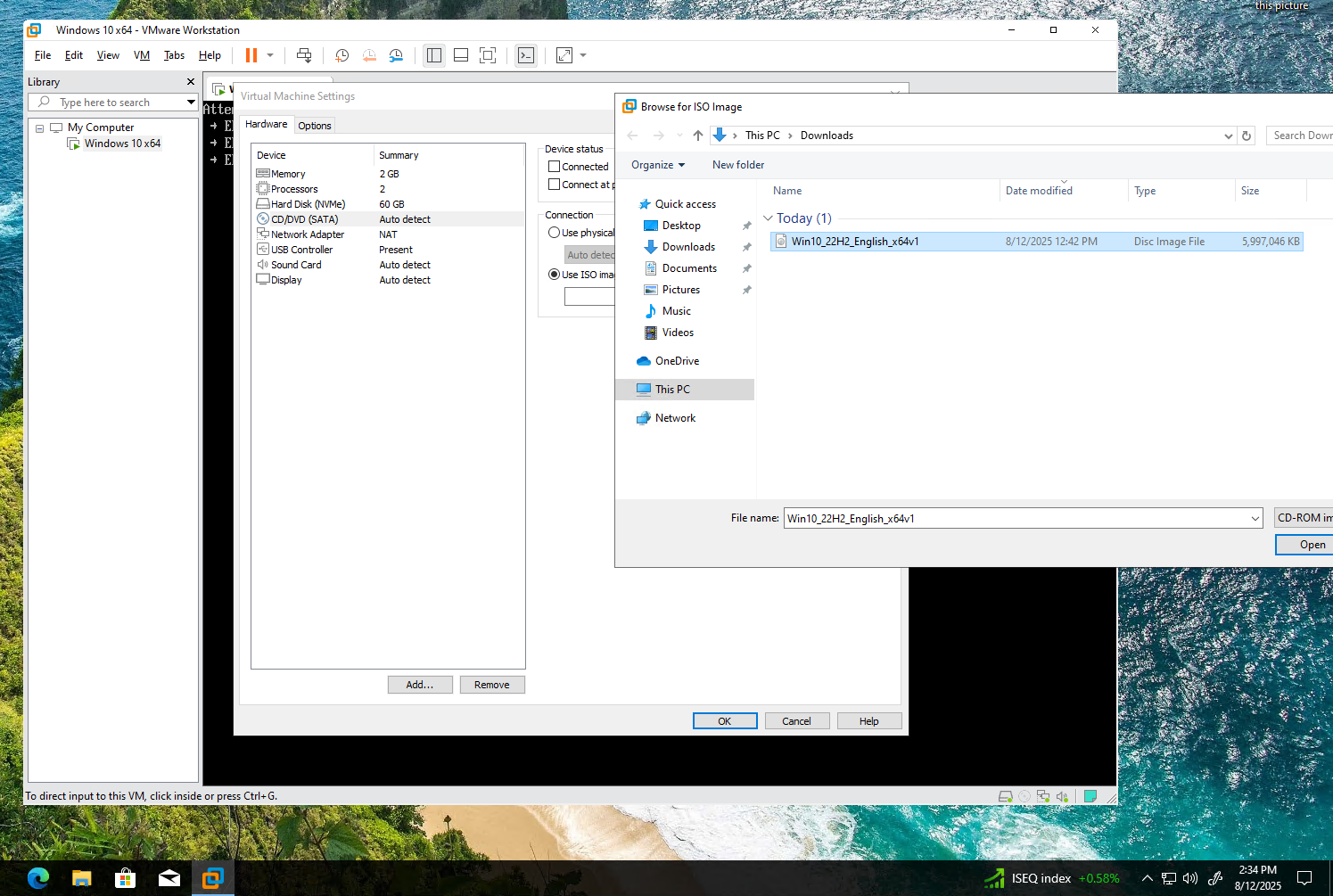Confirm settings with OK button

[x=725, y=721]
